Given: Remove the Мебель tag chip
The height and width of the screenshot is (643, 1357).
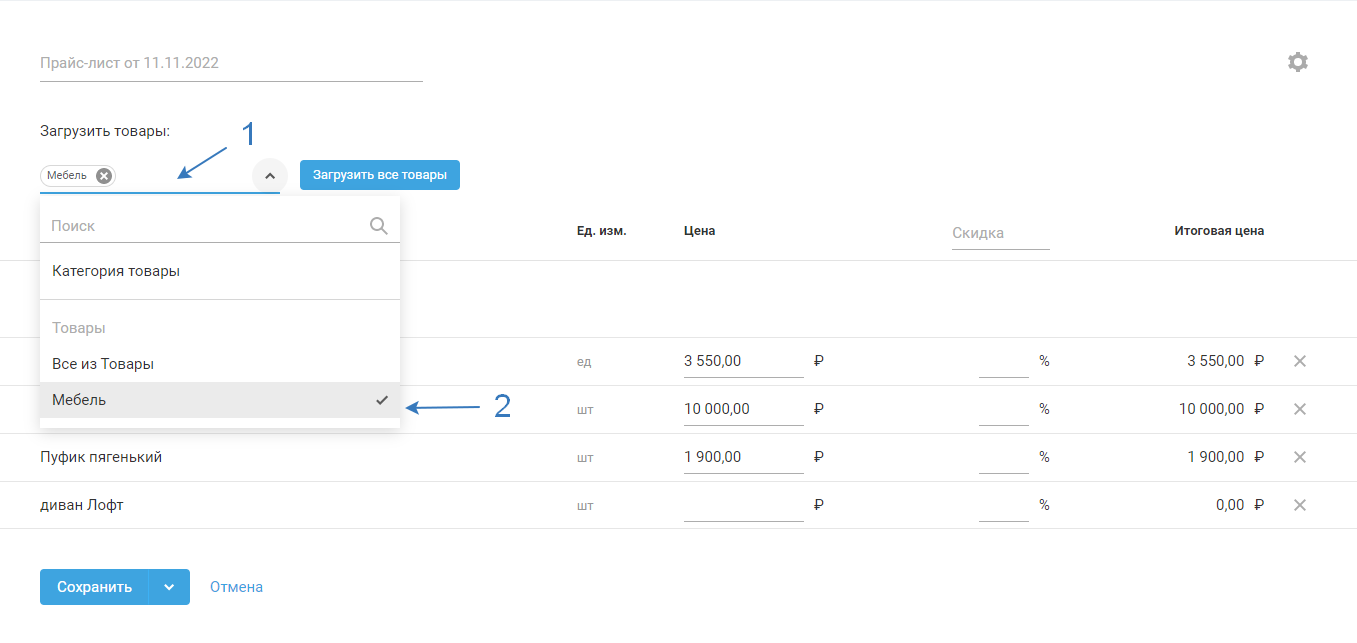Looking at the screenshot, I should (104, 176).
